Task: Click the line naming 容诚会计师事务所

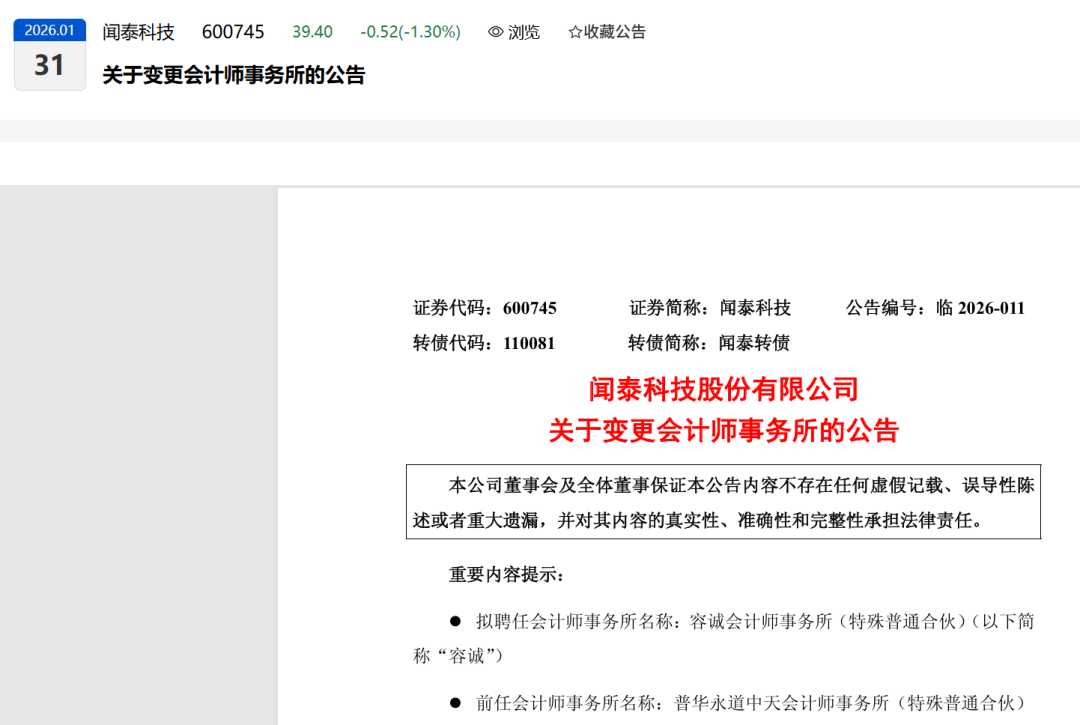Action: pyautogui.click(x=742, y=622)
